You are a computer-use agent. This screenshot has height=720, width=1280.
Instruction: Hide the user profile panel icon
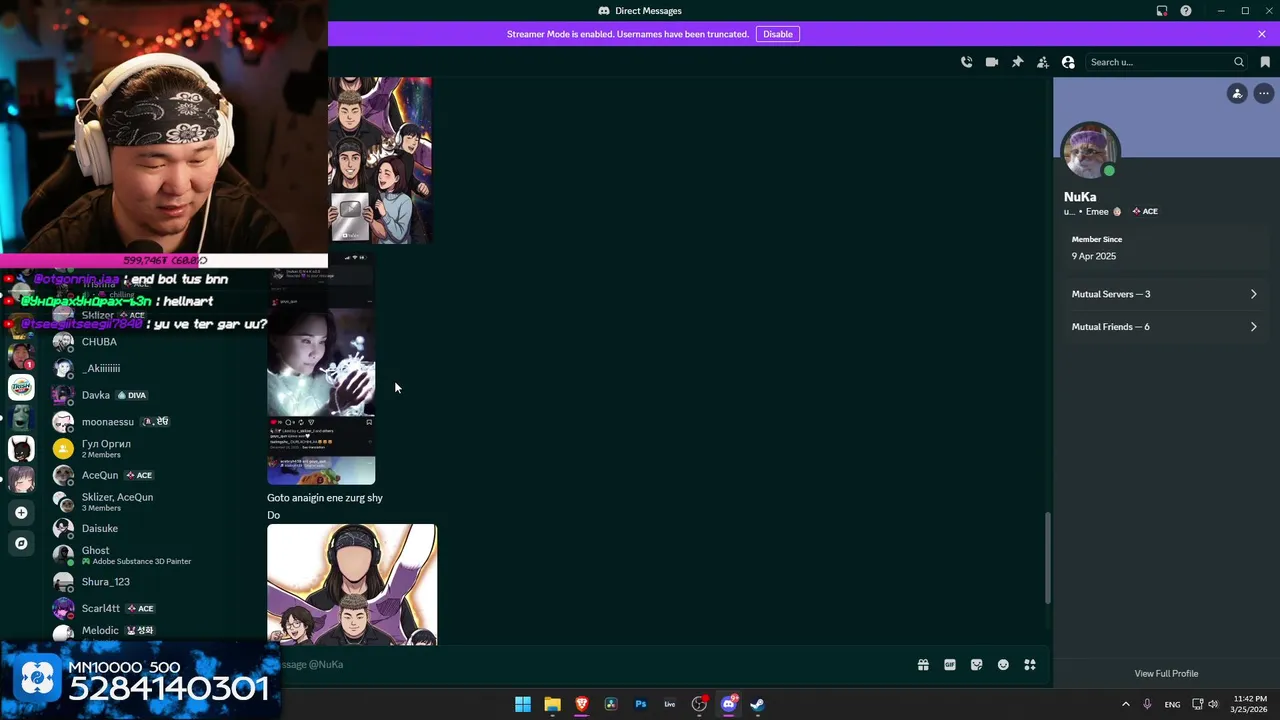(x=1068, y=62)
